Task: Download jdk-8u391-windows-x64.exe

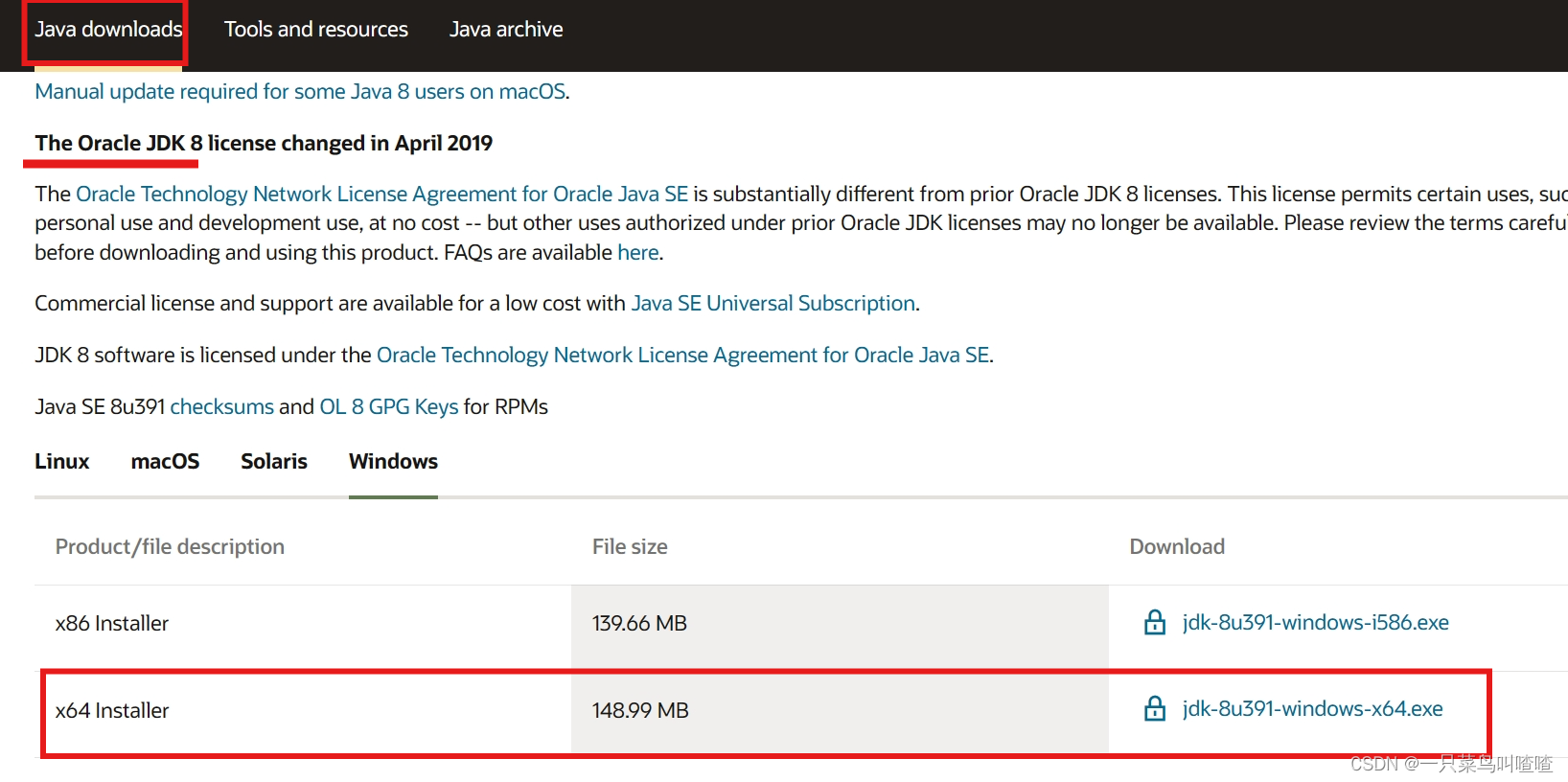Action: click(x=1312, y=708)
